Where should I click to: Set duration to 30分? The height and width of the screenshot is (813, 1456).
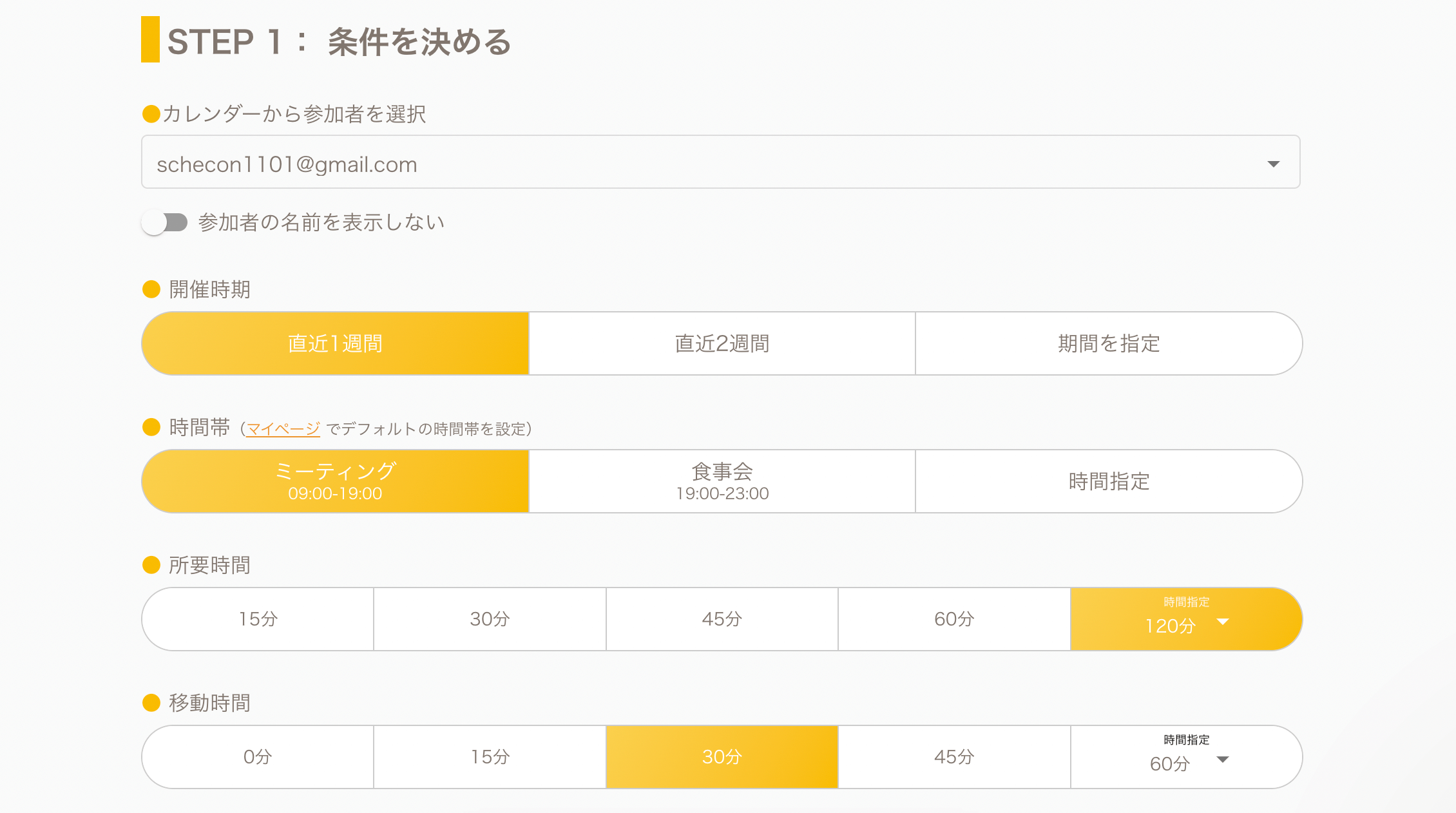coord(490,619)
